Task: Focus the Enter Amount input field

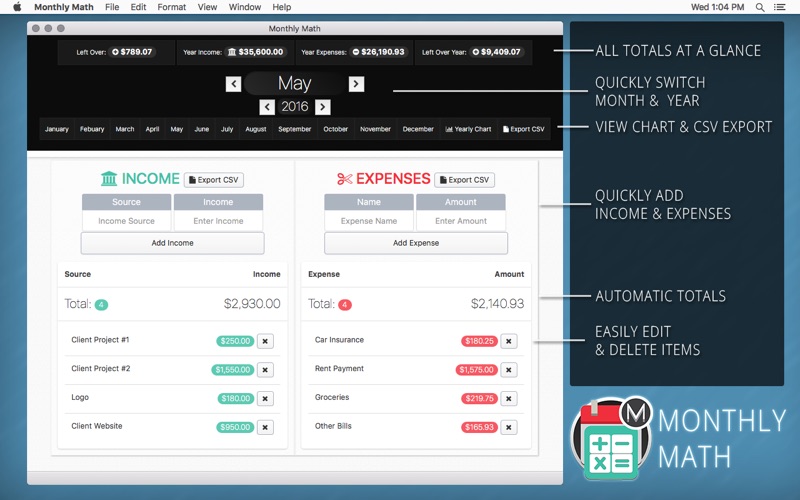Action: (x=461, y=221)
